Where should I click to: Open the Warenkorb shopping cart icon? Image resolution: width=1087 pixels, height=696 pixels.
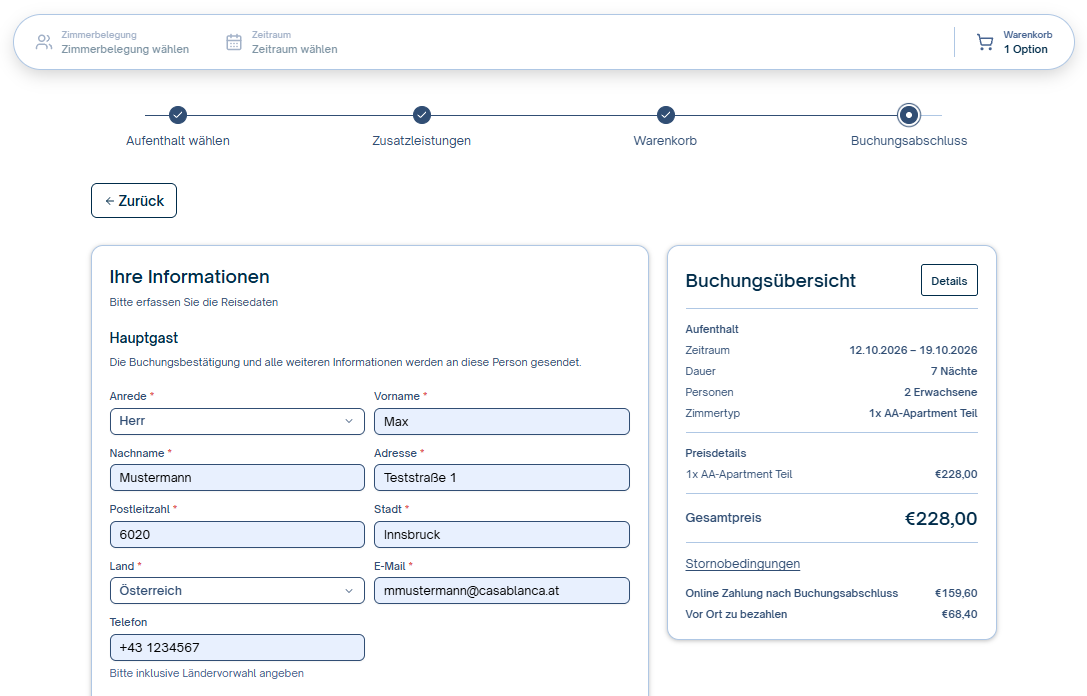pyautogui.click(x=984, y=42)
